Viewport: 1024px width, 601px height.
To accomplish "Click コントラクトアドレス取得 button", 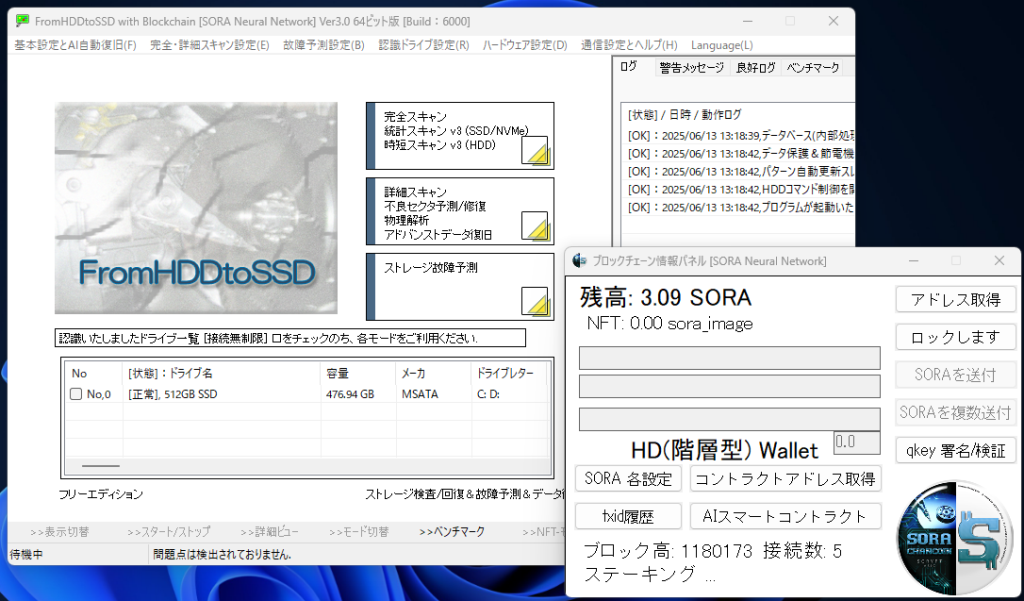I will pos(785,479).
